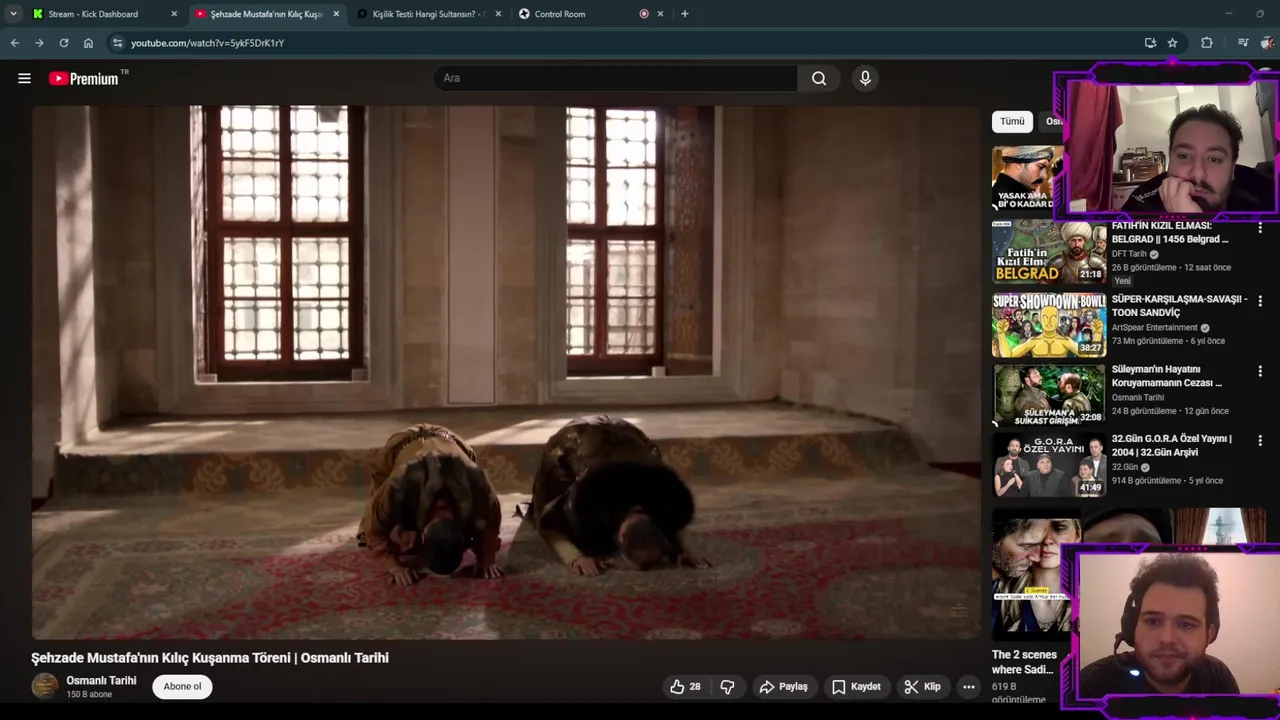Click the search magnifier button

tap(819, 78)
